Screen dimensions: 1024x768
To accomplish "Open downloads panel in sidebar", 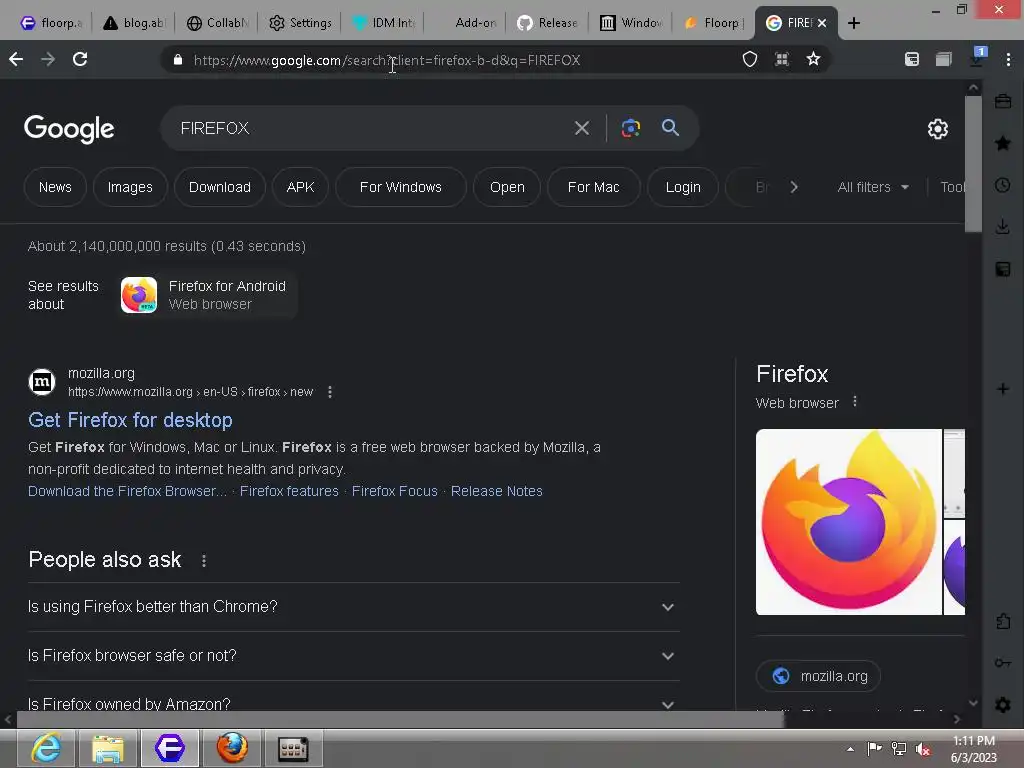I will coord(1003,227).
